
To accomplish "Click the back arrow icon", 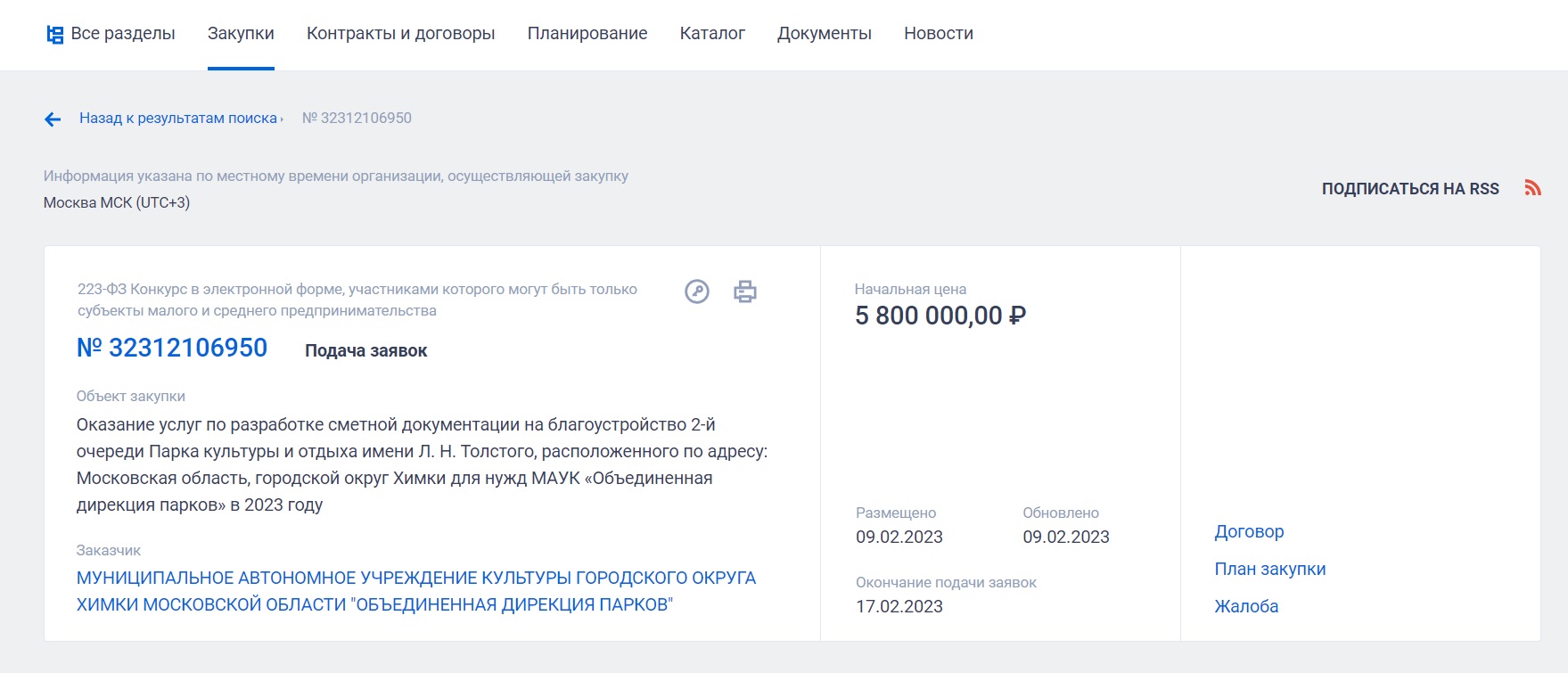I will [x=53, y=119].
